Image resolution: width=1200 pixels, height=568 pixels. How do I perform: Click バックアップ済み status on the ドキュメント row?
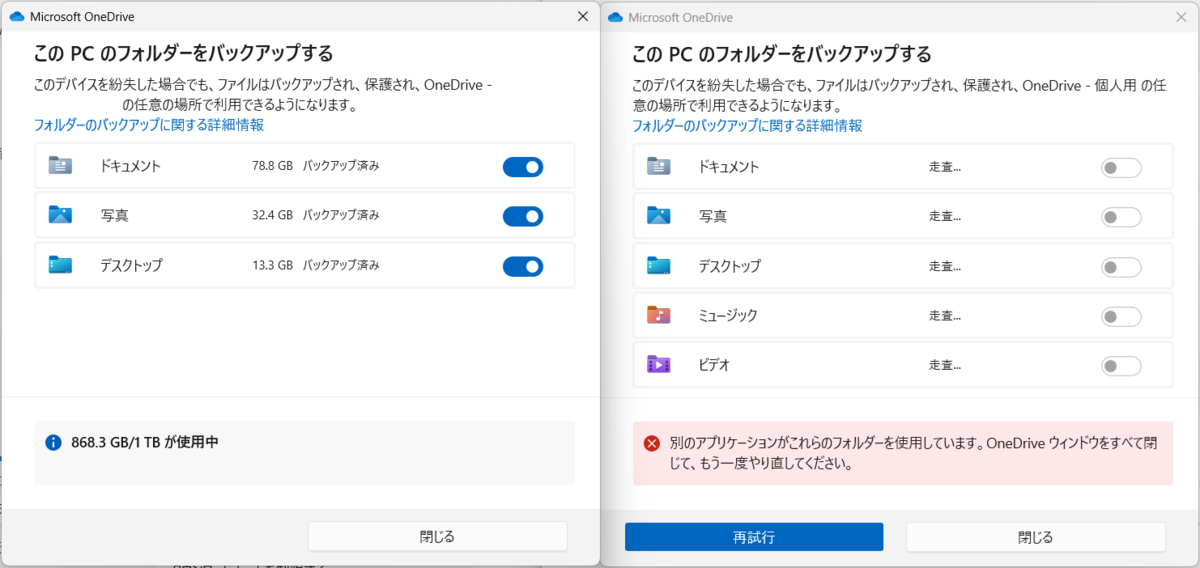pos(341,167)
